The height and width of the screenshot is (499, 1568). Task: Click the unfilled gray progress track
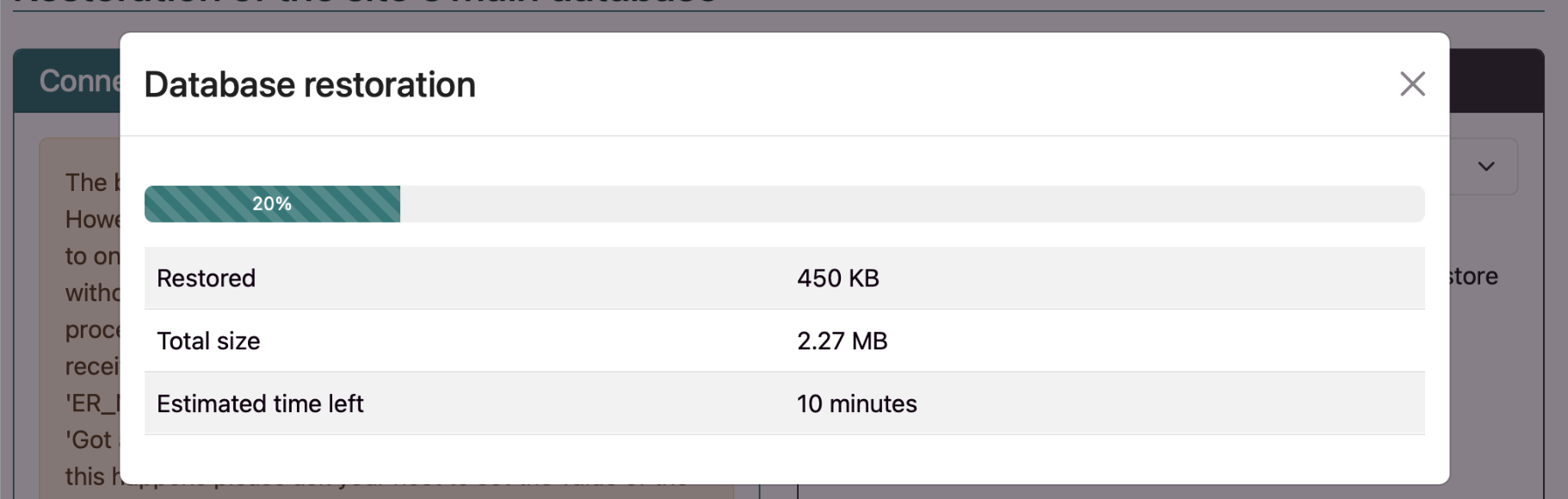912,204
